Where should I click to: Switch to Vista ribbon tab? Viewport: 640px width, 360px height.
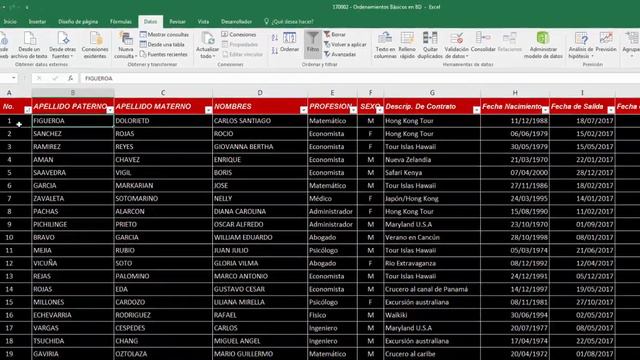coord(203,22)
